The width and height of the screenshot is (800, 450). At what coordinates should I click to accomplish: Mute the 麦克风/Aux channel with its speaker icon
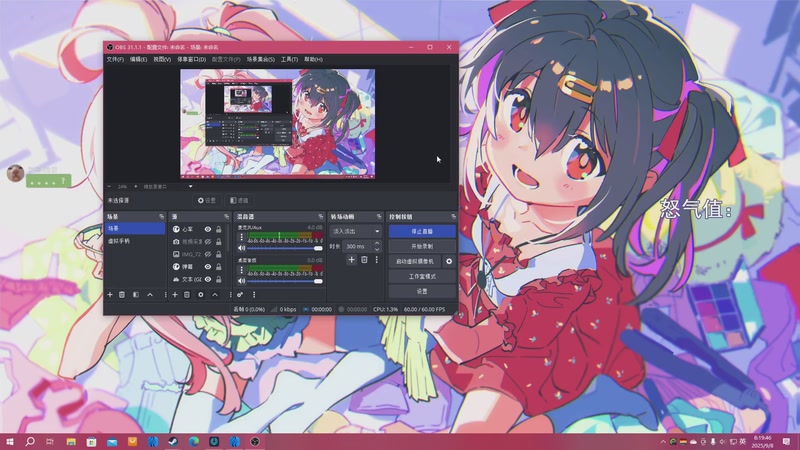tap(241, 248)
